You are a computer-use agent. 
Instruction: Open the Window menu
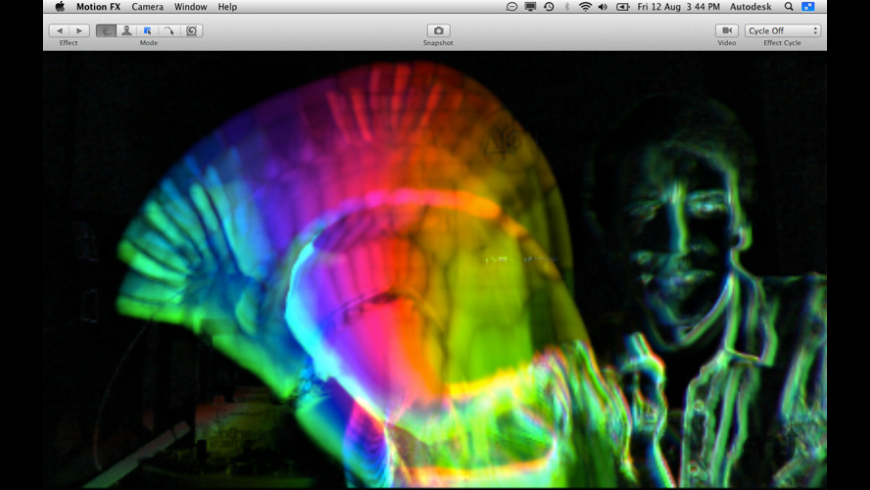(190, 7)
